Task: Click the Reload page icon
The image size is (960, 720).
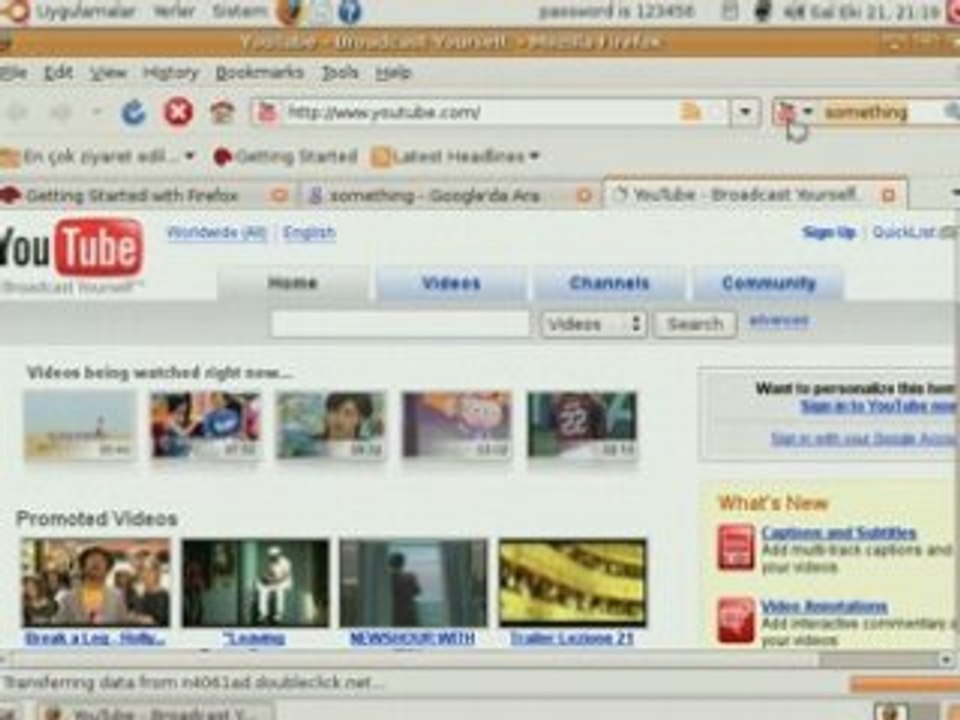Action: coord(133,112)
